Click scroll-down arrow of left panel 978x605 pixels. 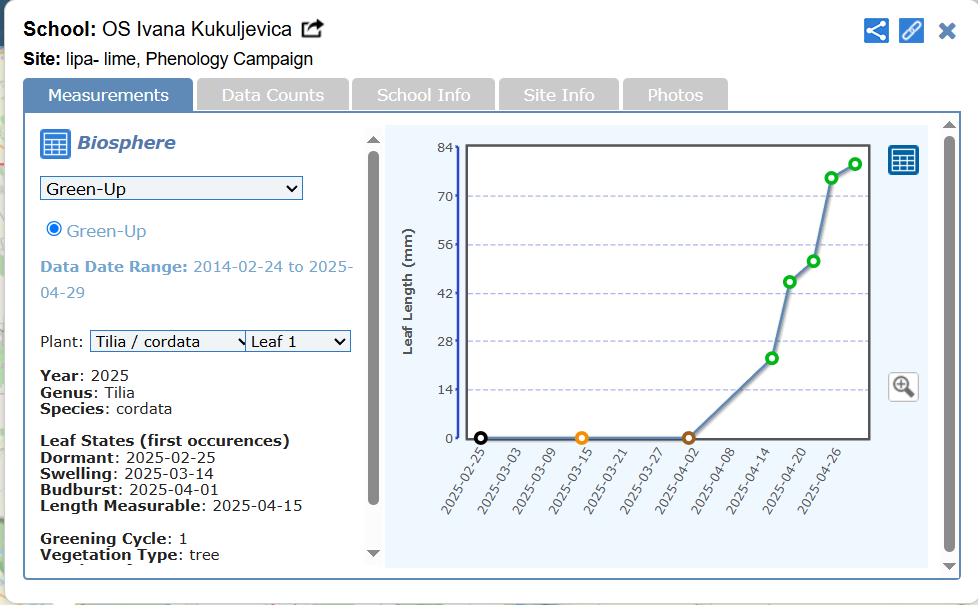tap(373, 553)
